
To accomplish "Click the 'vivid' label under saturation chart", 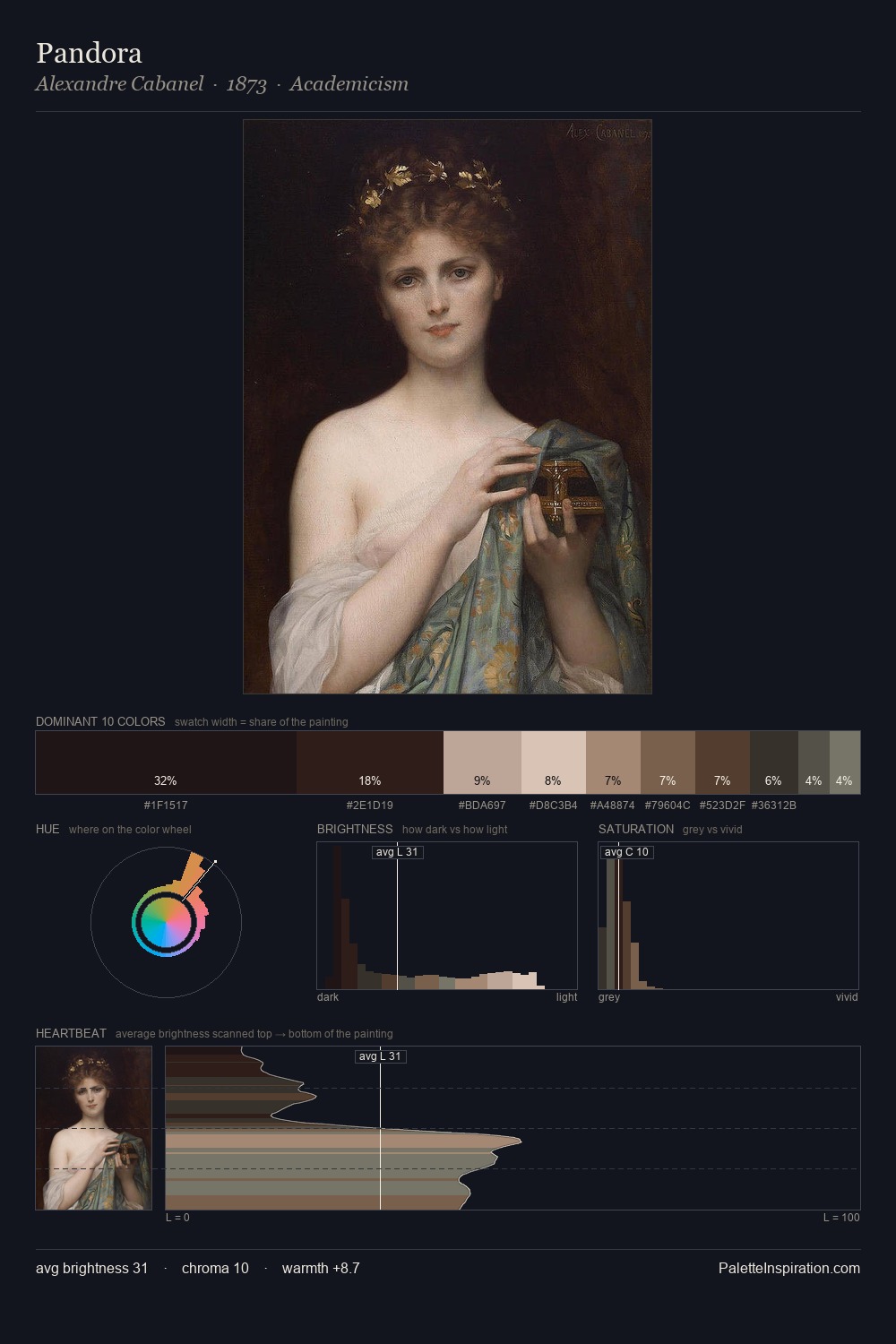I will coord(847,997).
